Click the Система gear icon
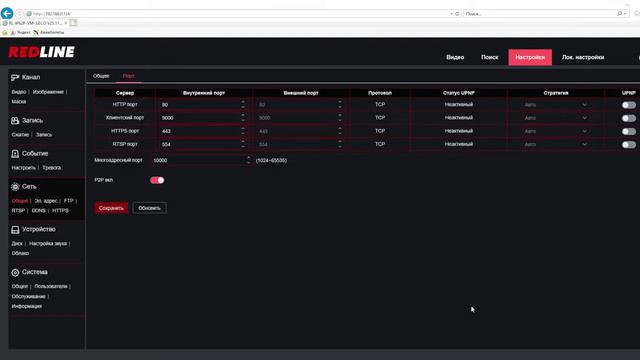 [15, 272]
